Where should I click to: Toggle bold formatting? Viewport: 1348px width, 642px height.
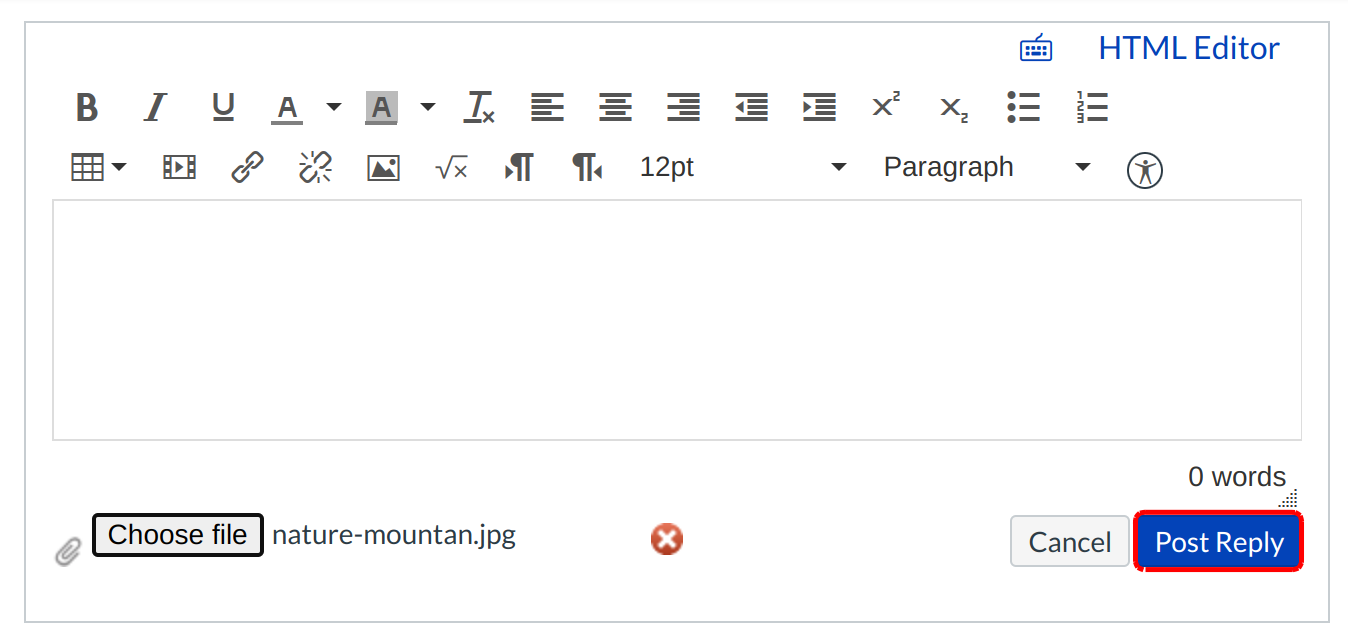click(86, 107)
